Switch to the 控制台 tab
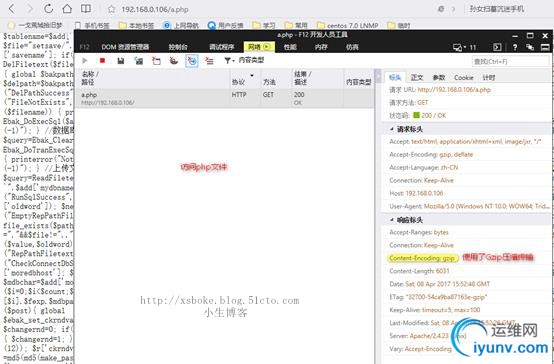The height and width of the screenshot is (364, 554). tap(178, 47)
